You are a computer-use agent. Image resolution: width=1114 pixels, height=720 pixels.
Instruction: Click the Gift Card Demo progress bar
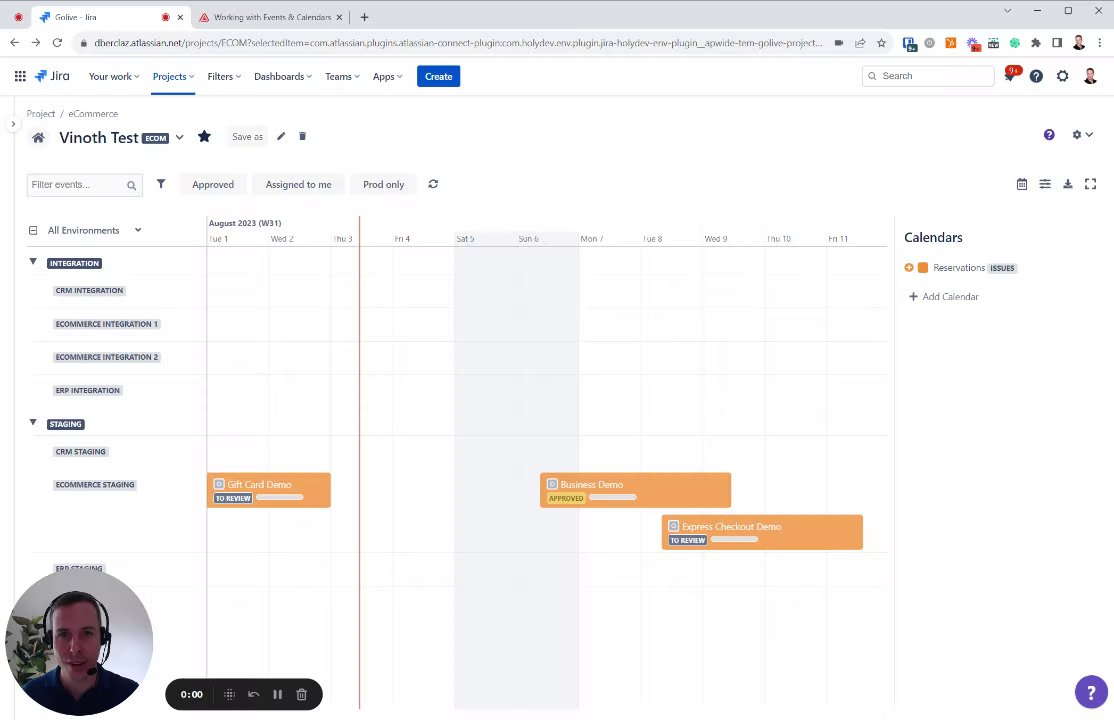(x=279, y=498)
